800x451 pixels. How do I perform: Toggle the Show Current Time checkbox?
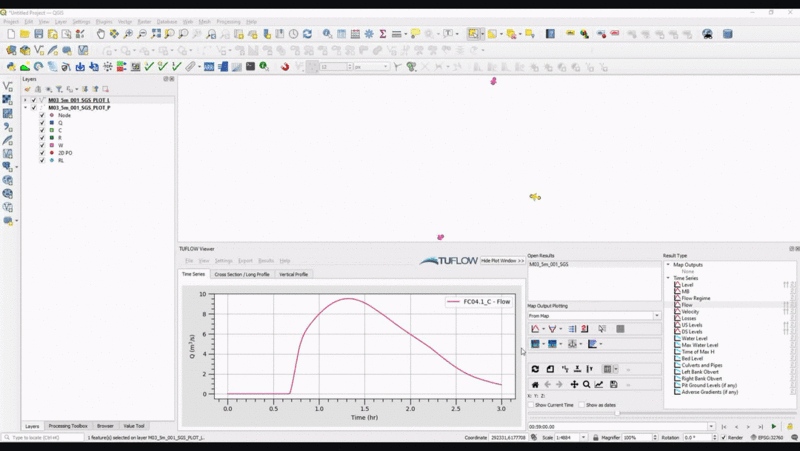531,405
